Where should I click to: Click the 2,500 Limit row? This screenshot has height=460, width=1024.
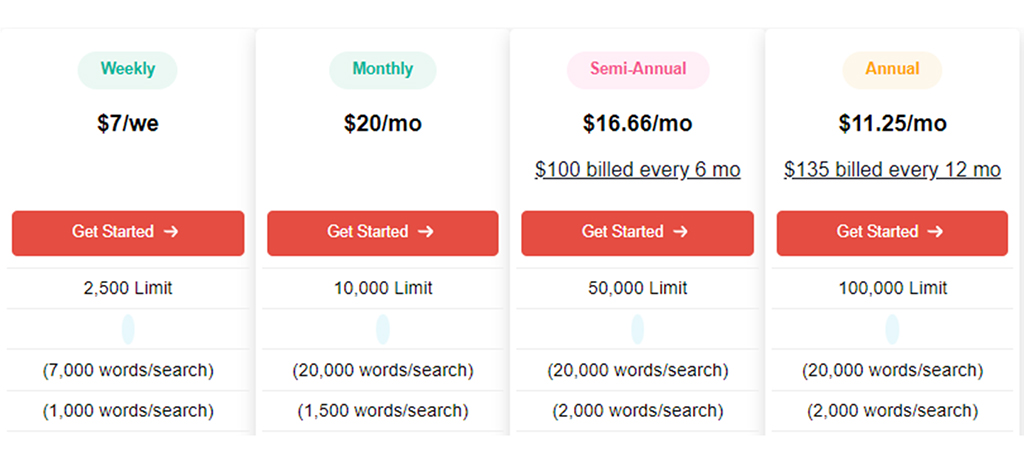(x=128, y=288)
